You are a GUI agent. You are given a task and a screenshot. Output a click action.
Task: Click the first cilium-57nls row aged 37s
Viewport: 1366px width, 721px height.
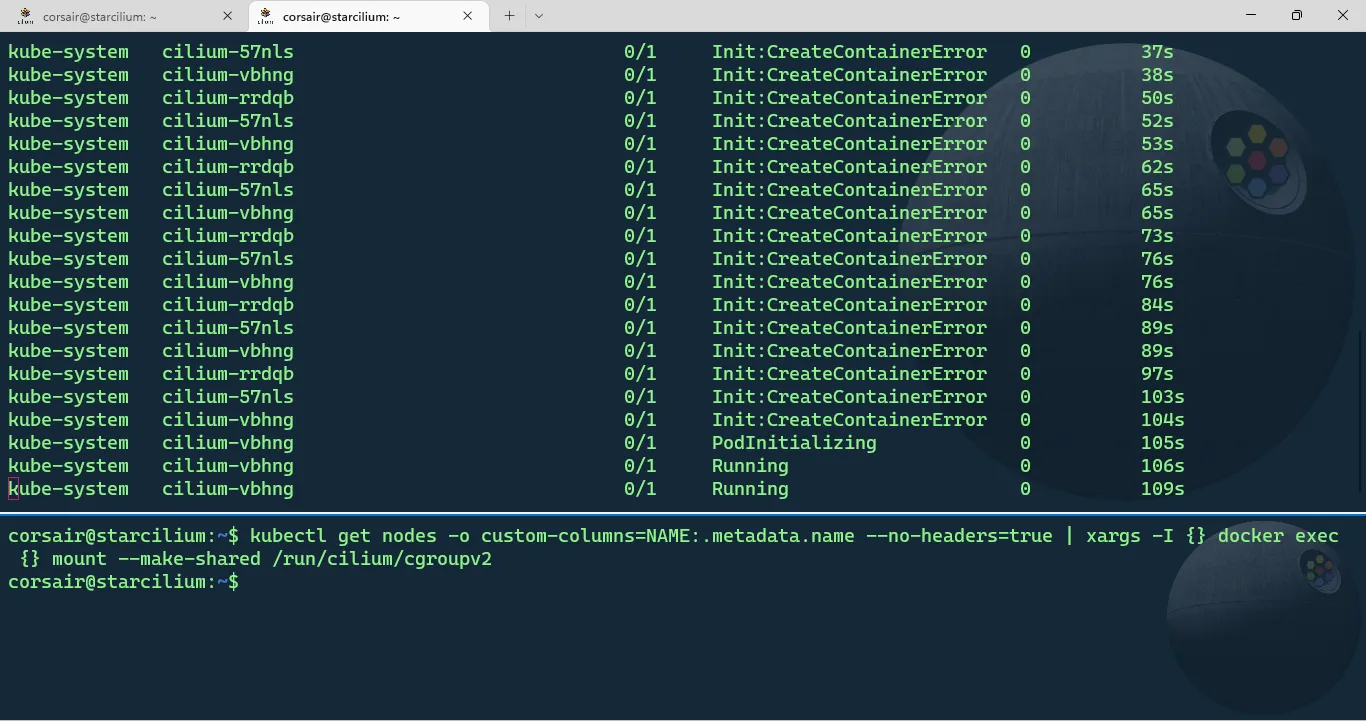pos(227,52)
